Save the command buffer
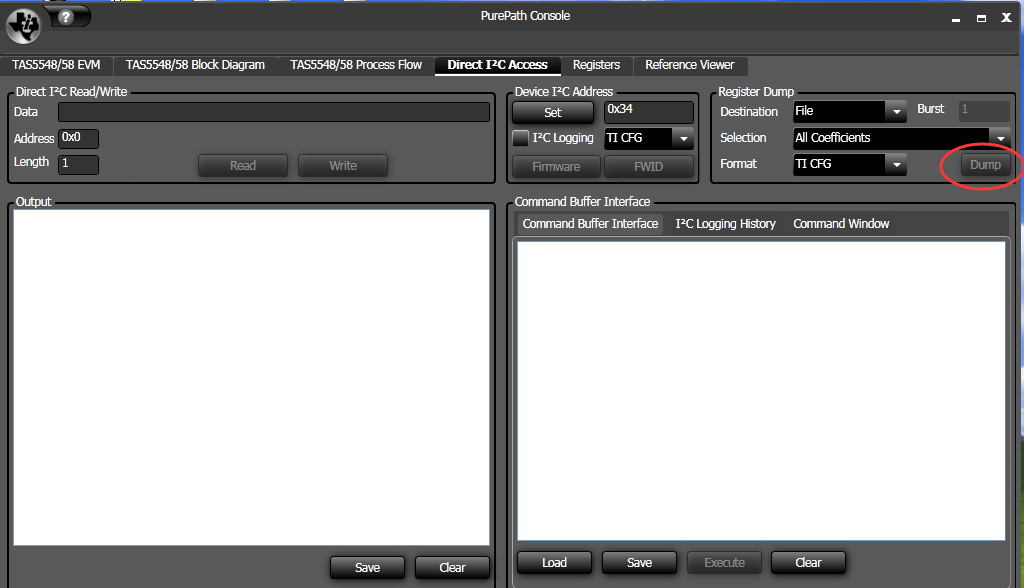 [639, 563]
